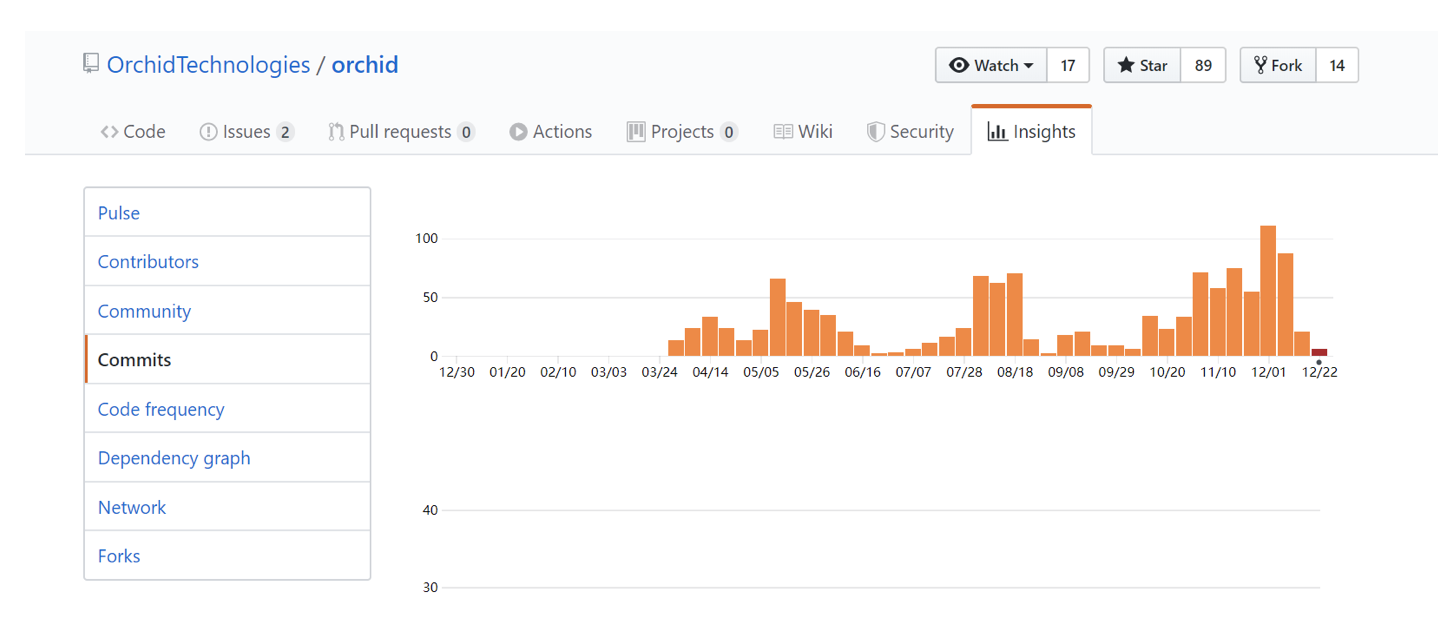Click the eye icon in Watch button
The width and height of the screenshot is (1438, 620).
click(x=959, y=65)
